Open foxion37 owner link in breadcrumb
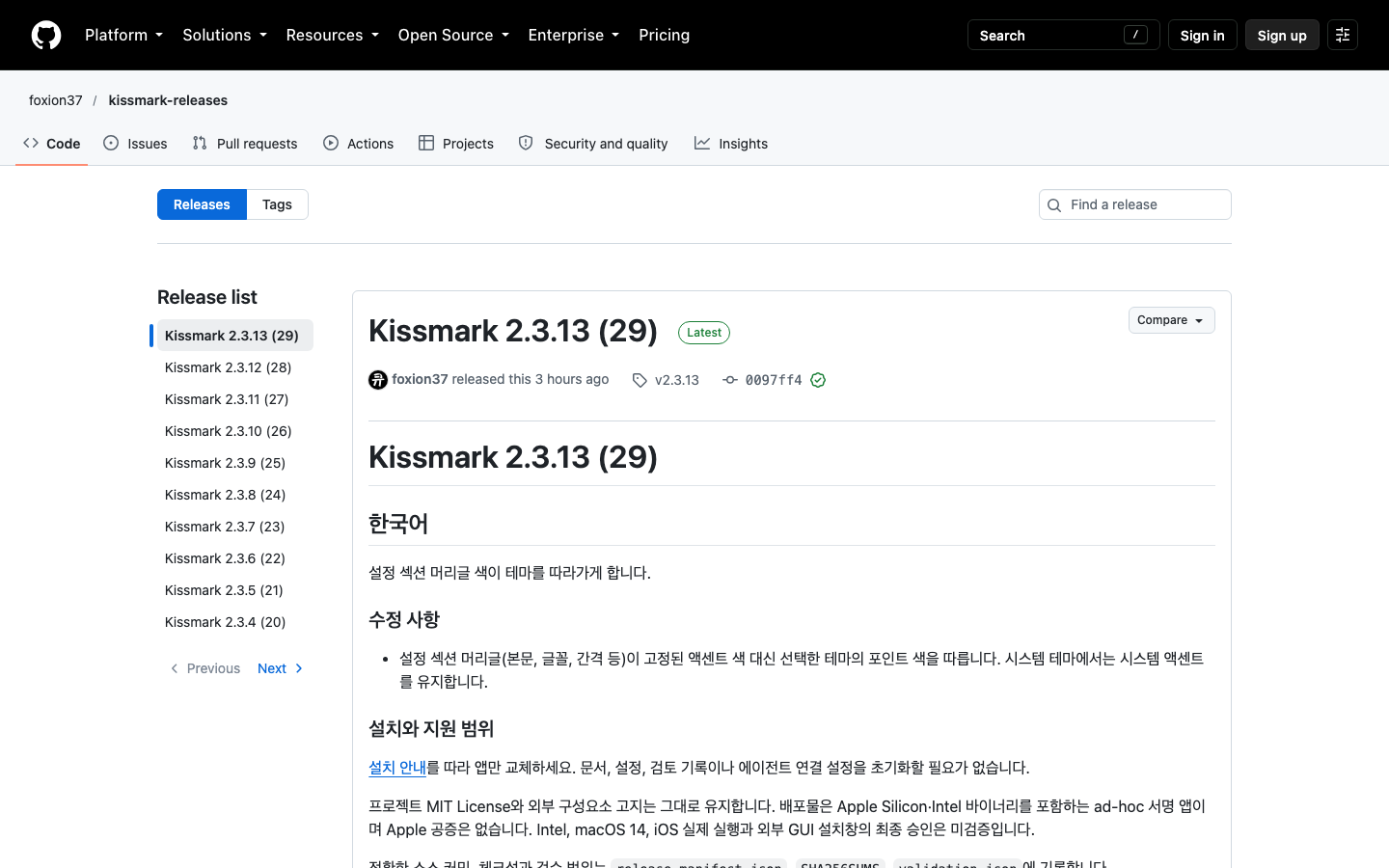 pyautogui.click(x=56, y=100)
